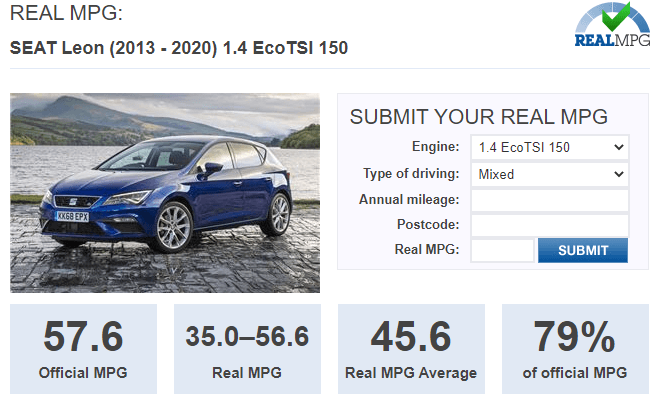Viewport: 659px width, 413px height.
Task: Select the 57.6 Official MPG tile
Action: coord(83,349)
